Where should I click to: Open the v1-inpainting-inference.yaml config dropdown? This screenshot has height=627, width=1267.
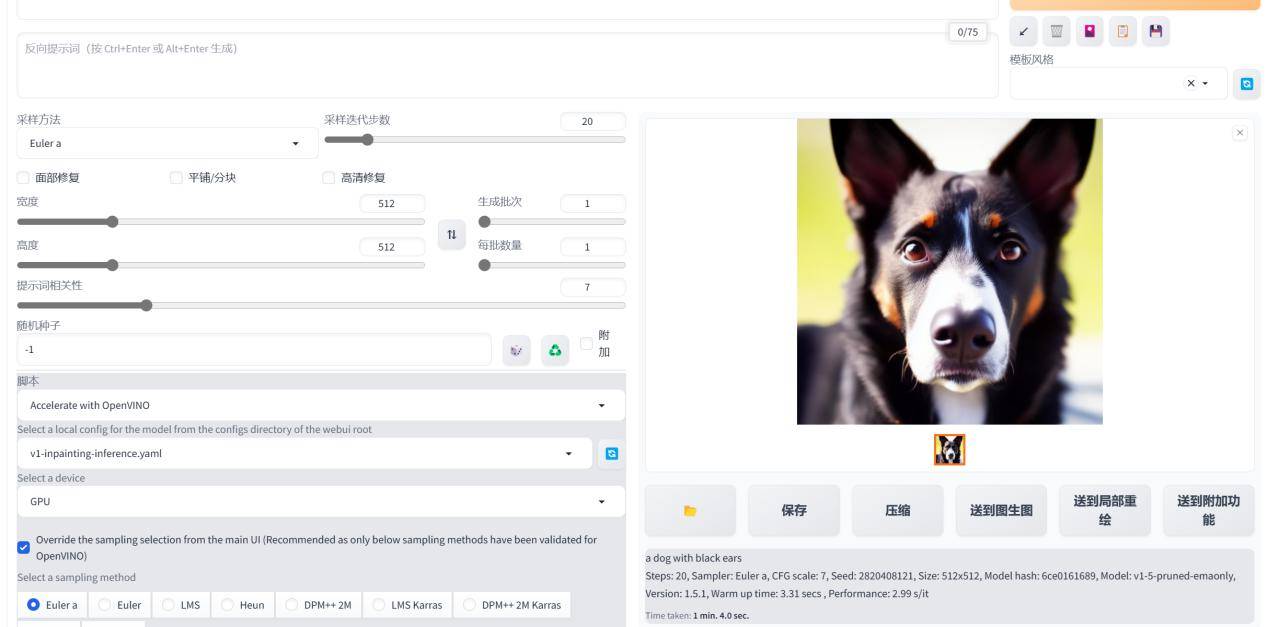pyautogui.click(x=304, y=453)
